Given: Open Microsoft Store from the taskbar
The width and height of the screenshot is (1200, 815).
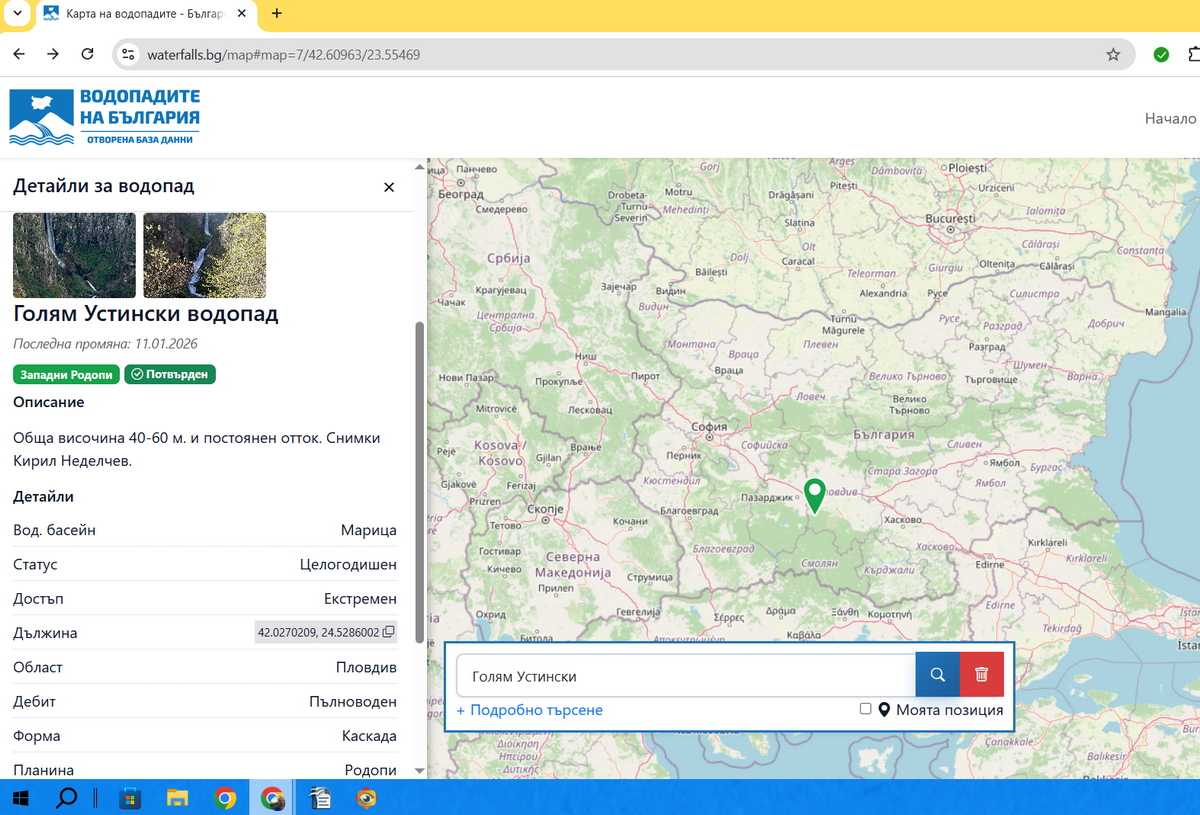Looking at the screenshot, I should [130, 798].
